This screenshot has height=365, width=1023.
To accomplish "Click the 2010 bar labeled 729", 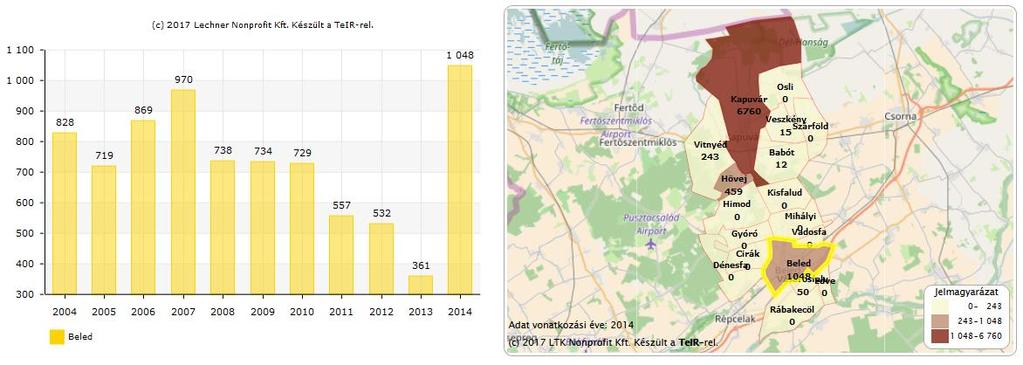I will click(x=301, y=229).
